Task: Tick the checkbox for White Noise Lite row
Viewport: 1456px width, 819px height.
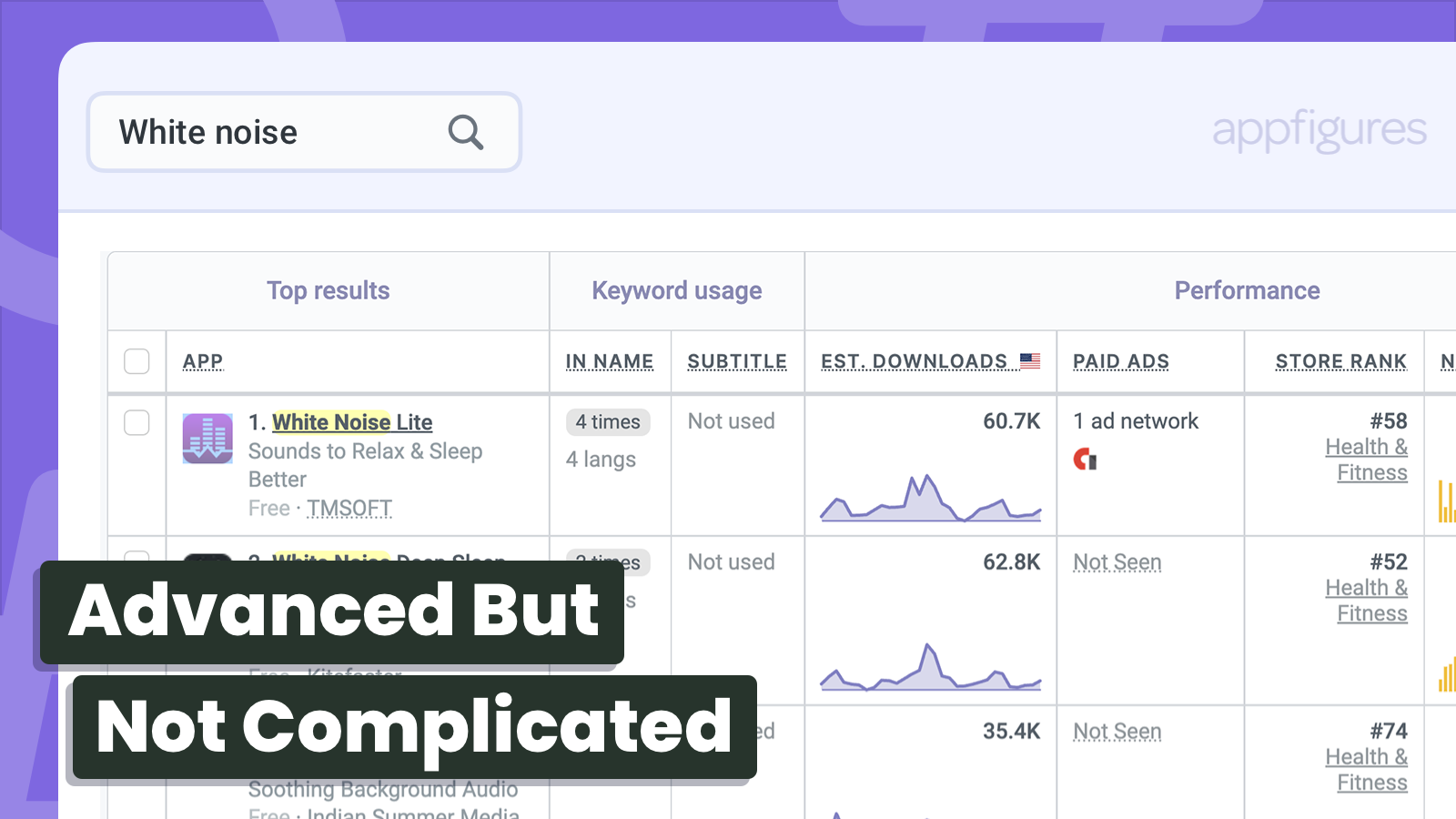Action: tap(136, 422)
